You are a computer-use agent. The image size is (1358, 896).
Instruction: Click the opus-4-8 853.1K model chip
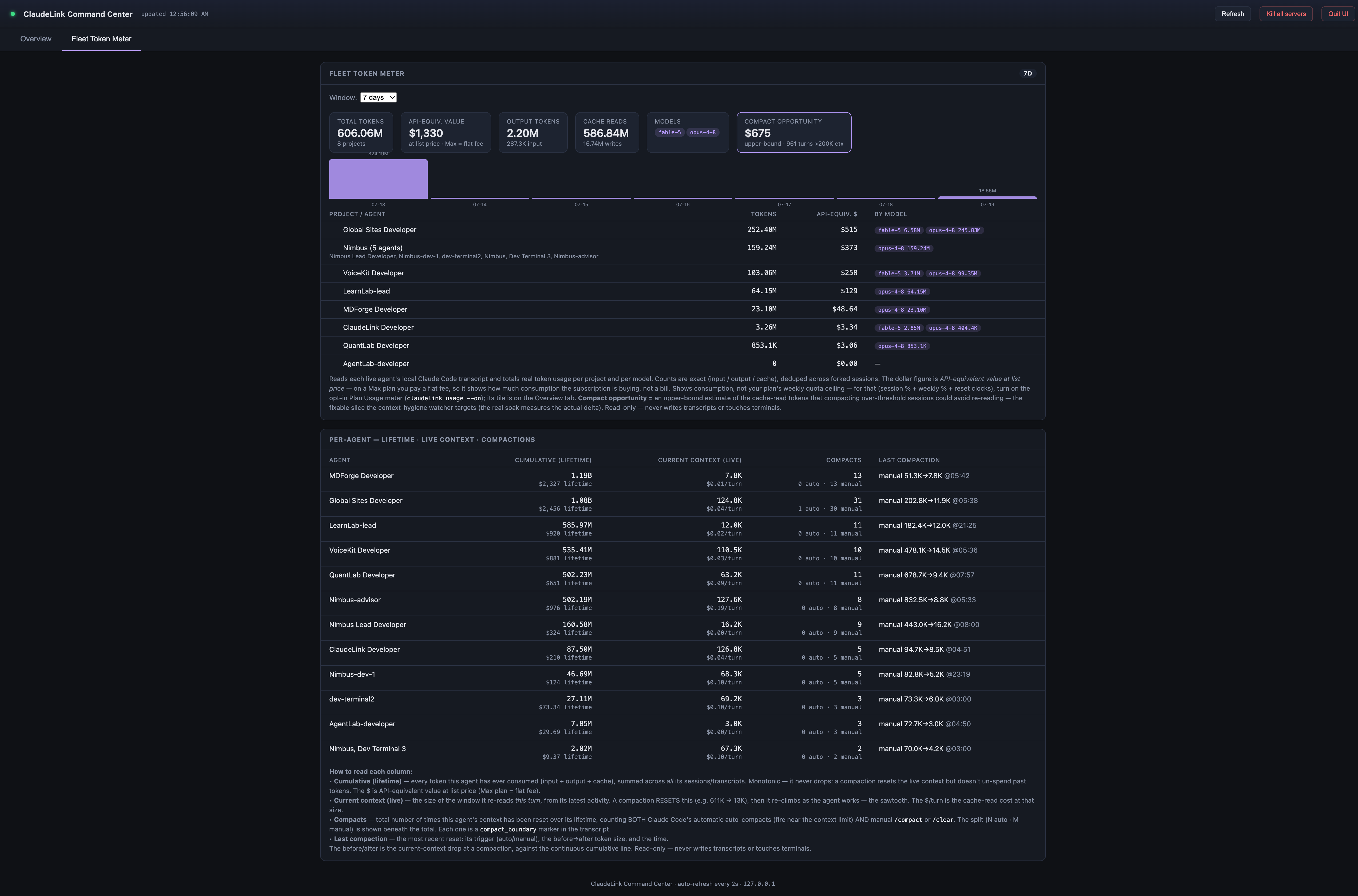pos(902,346)
